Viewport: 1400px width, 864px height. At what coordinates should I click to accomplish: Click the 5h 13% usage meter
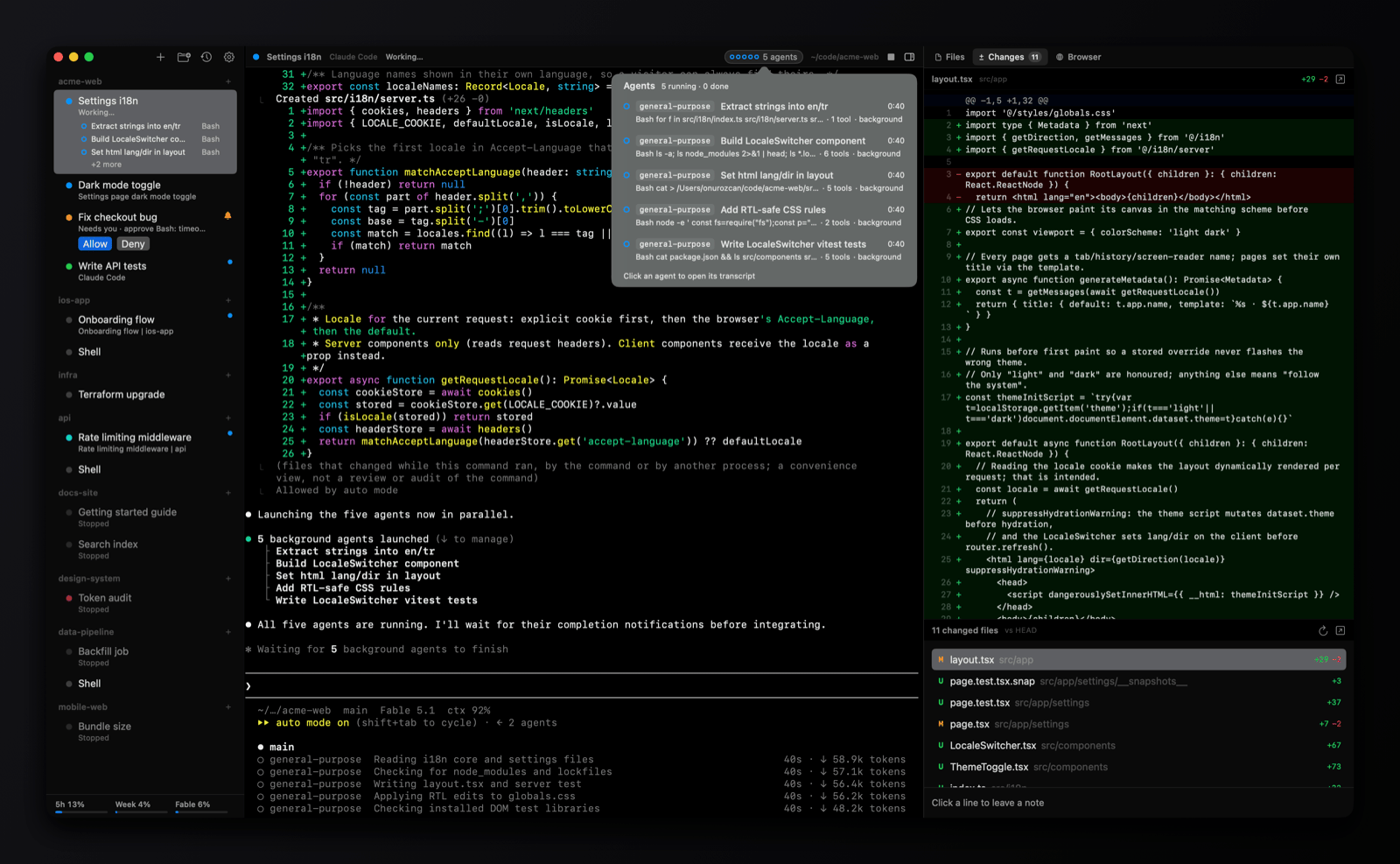pos(80,805)
